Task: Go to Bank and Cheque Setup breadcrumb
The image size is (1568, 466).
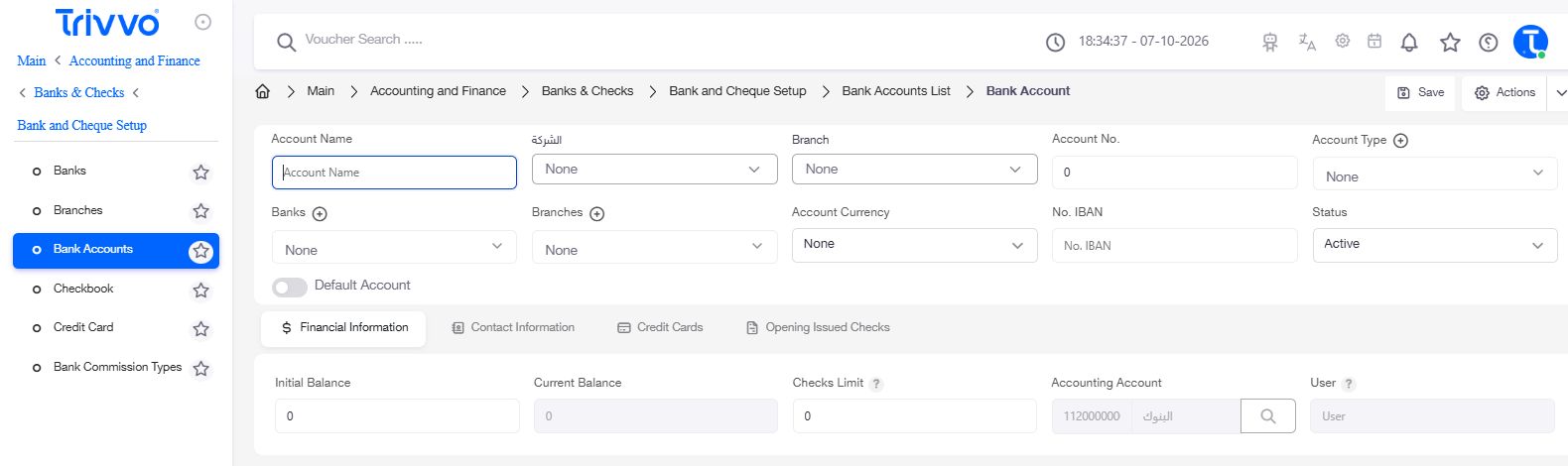Action: tap(737, 91)
